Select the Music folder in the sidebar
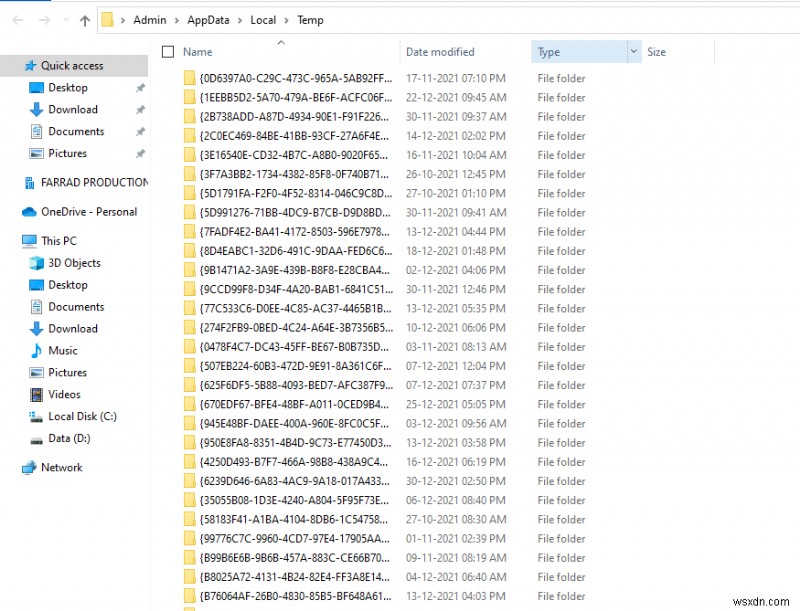Viewport: 800px width, 611px height. pyautogui.click(x=62, y=350)
